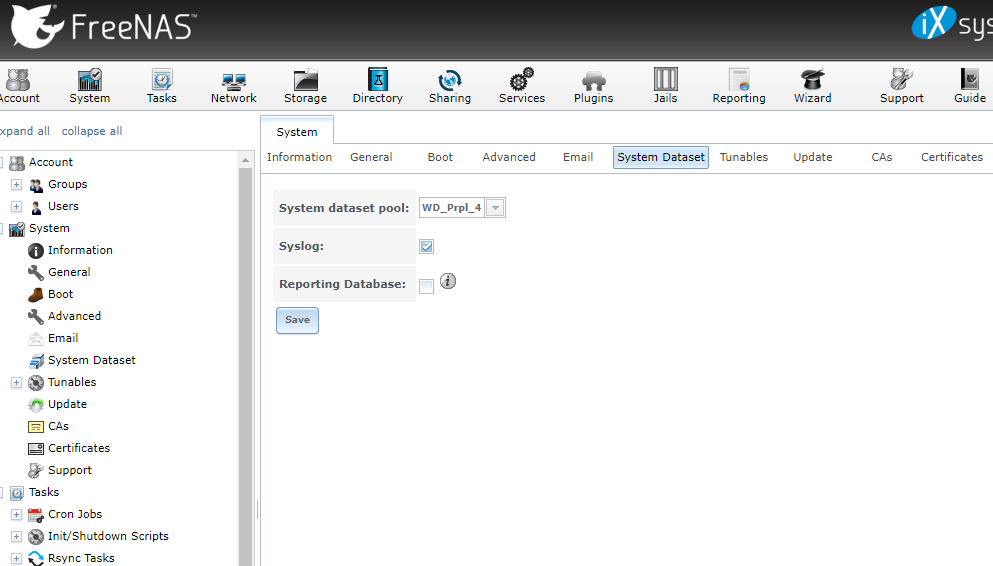
Task: Expand the Users tree node
Action: point(16,207)
